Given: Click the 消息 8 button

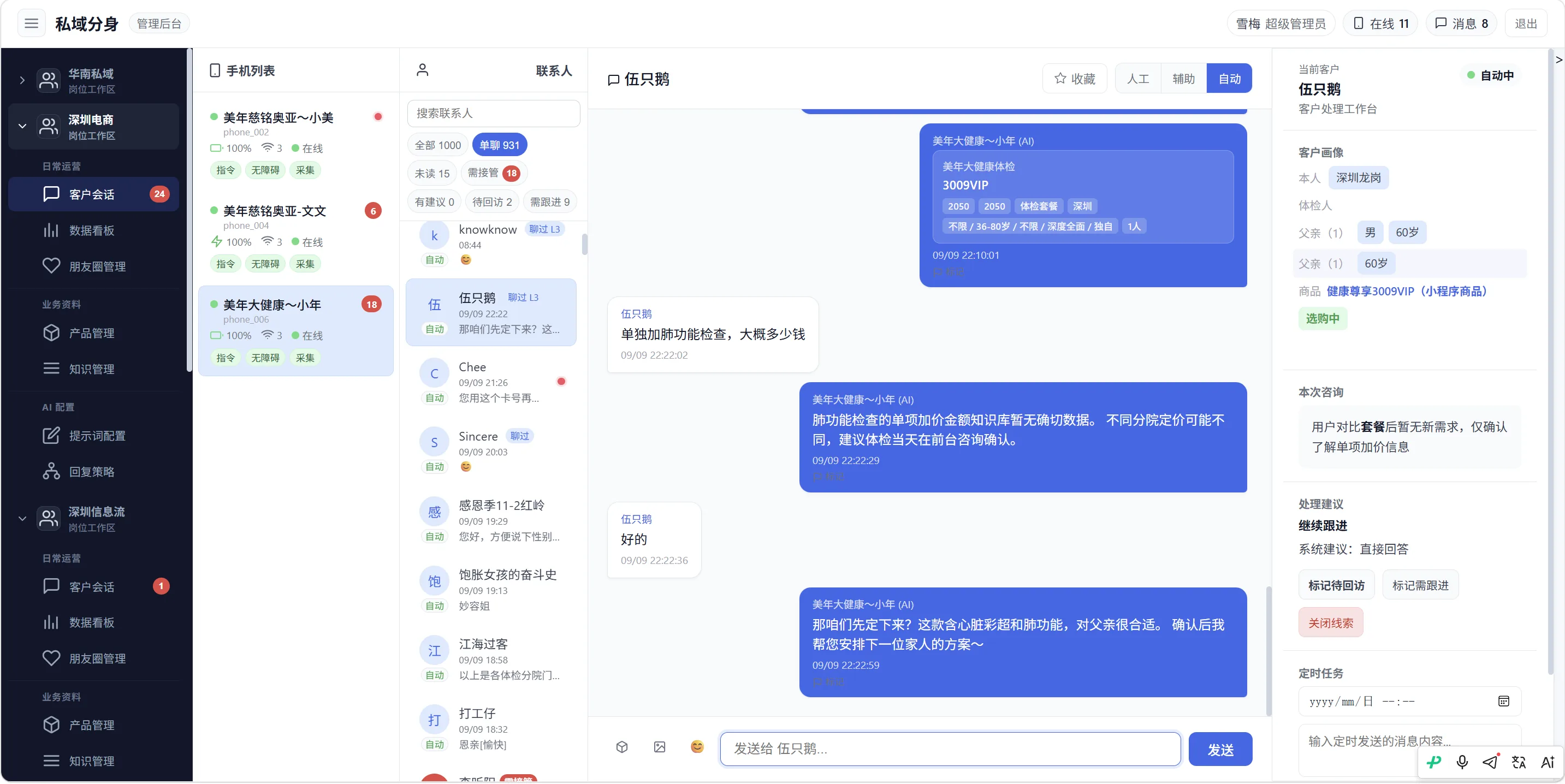Looking at the screenshot, I should pos(1461,23).
